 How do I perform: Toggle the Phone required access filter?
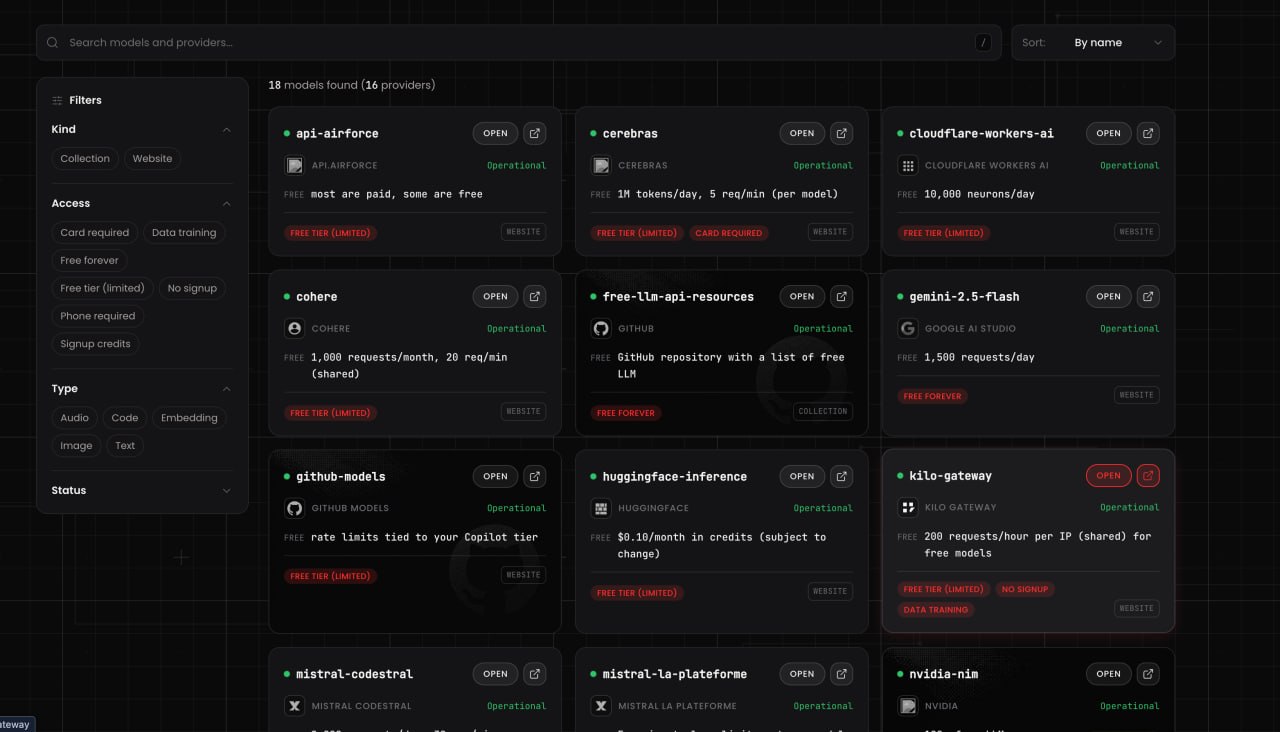tap(98, 316)
